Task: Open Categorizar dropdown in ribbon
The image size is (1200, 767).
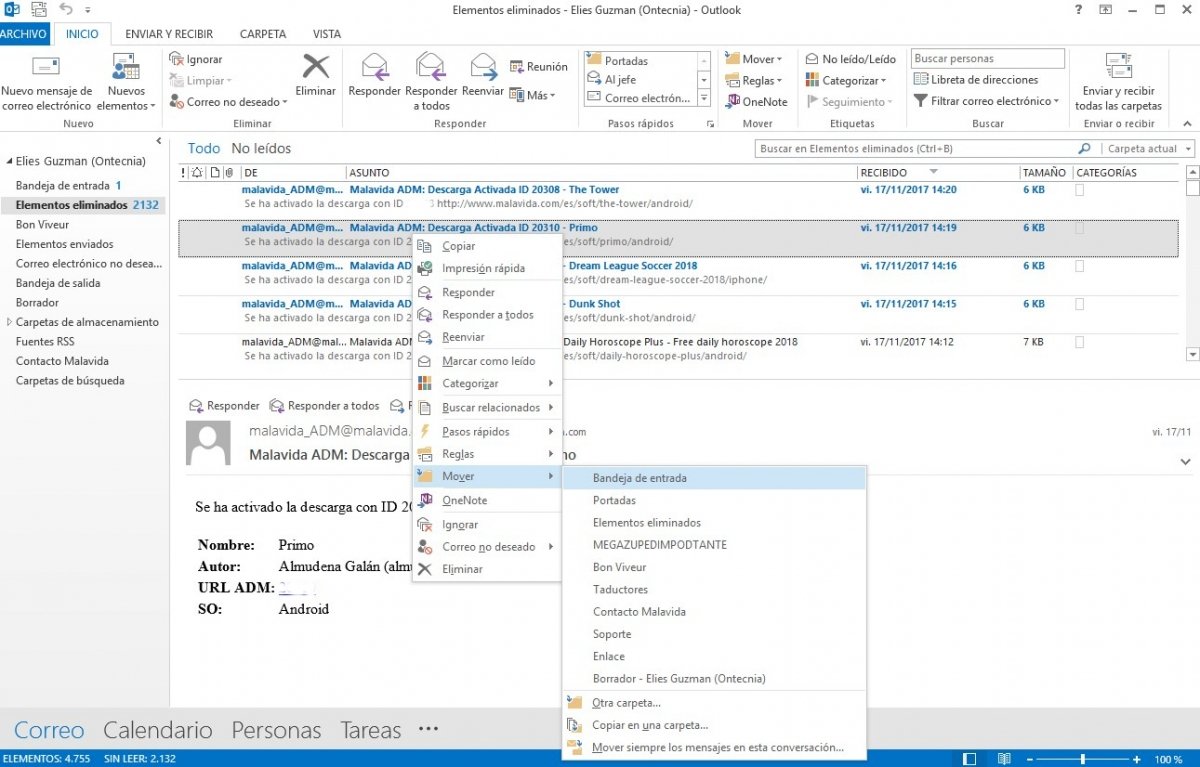Action: [846, 81]
